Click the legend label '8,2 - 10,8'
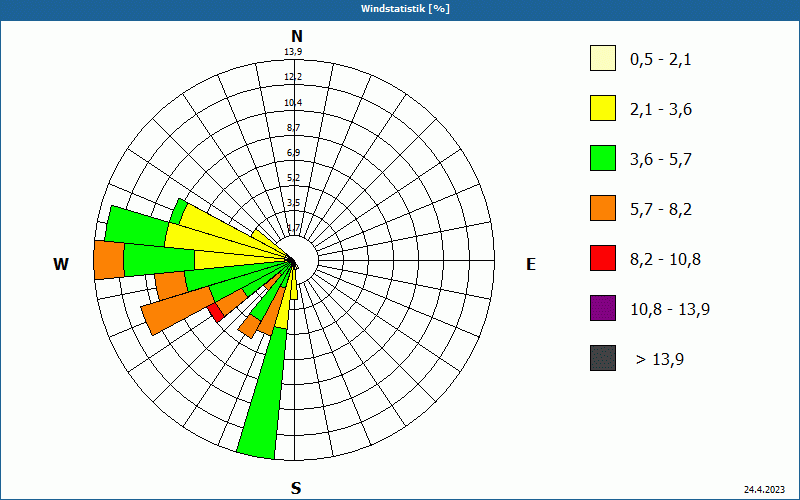 click(666, 260)
